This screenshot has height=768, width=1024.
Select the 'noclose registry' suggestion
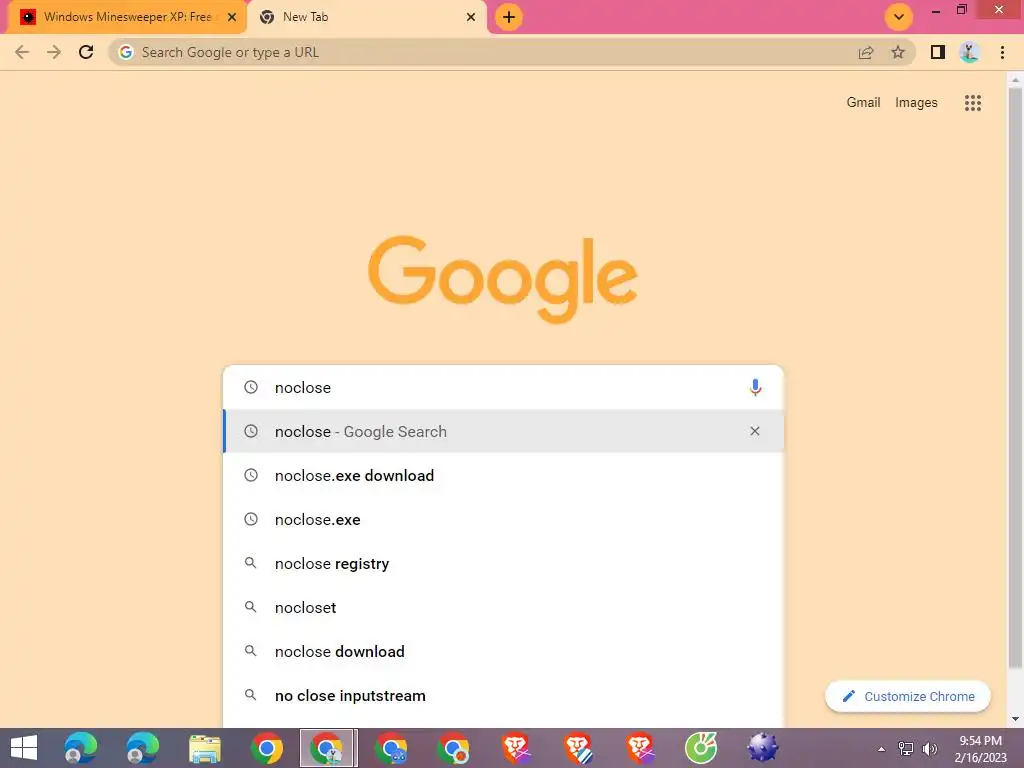tap(503, 564)
